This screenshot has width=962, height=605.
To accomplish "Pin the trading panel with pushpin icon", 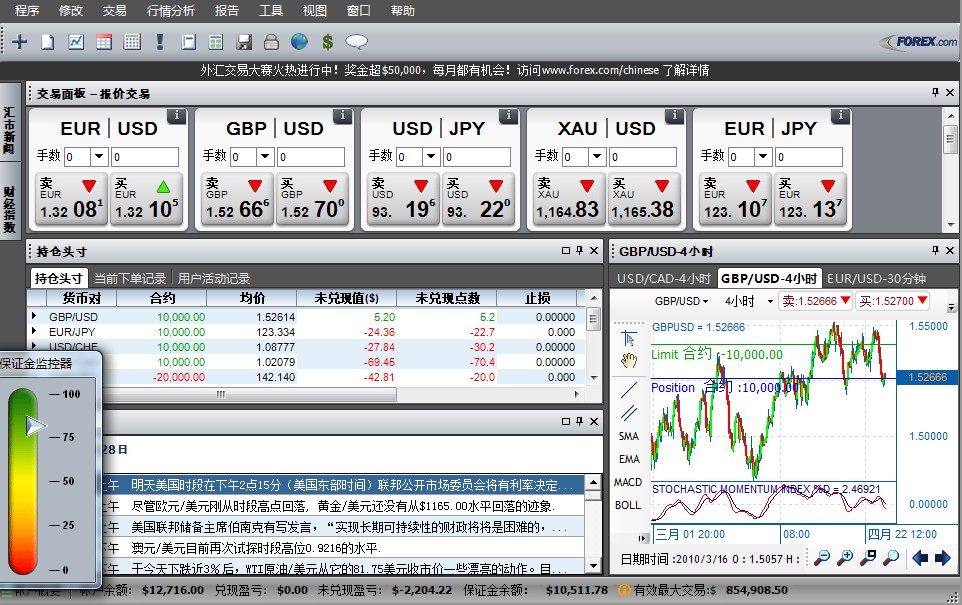I will (x=935, y=93).
